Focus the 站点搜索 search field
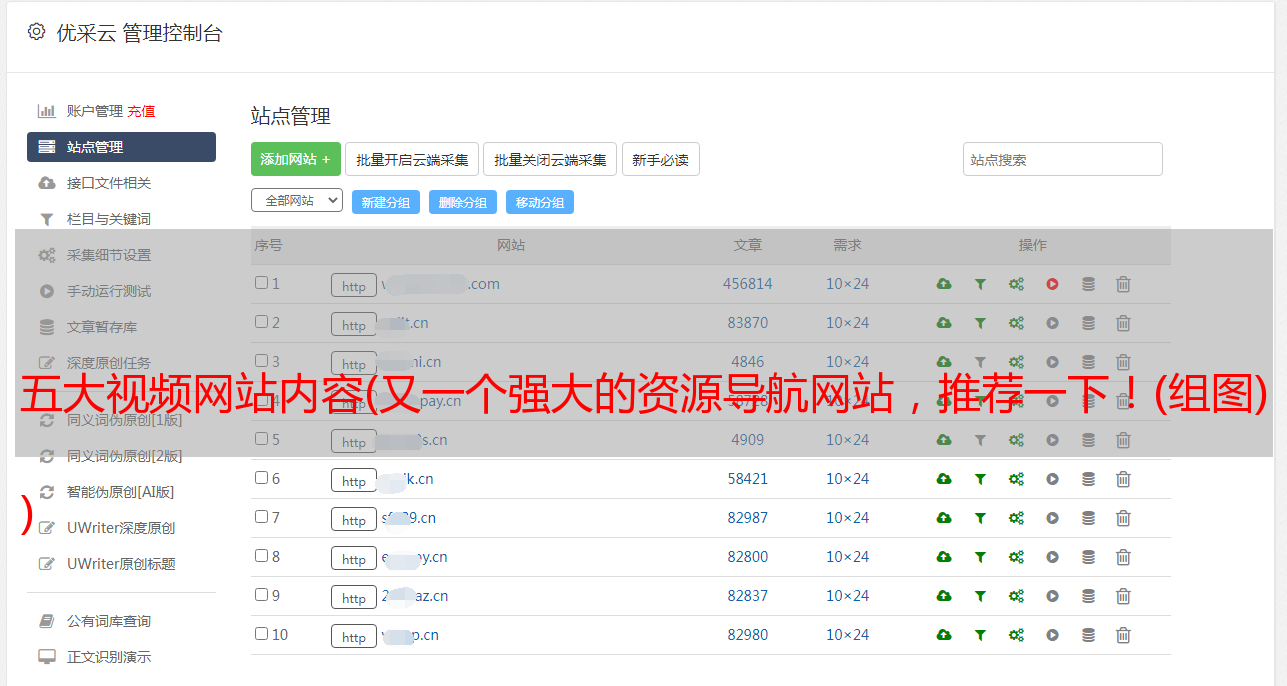The height and width of the screenshot is (686, 1287). [1063, 159]
